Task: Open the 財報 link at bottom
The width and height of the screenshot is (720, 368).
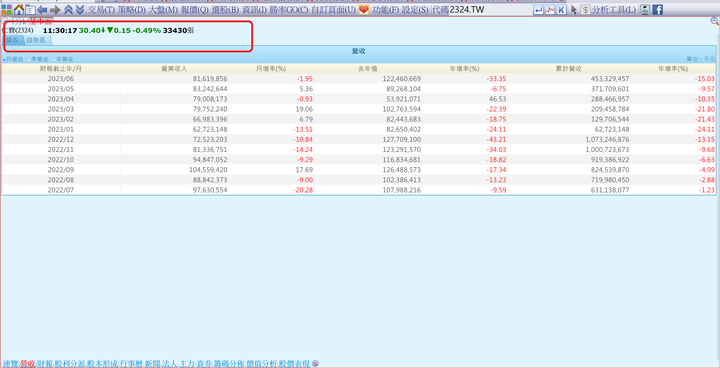Action: (x=45, y=363)
